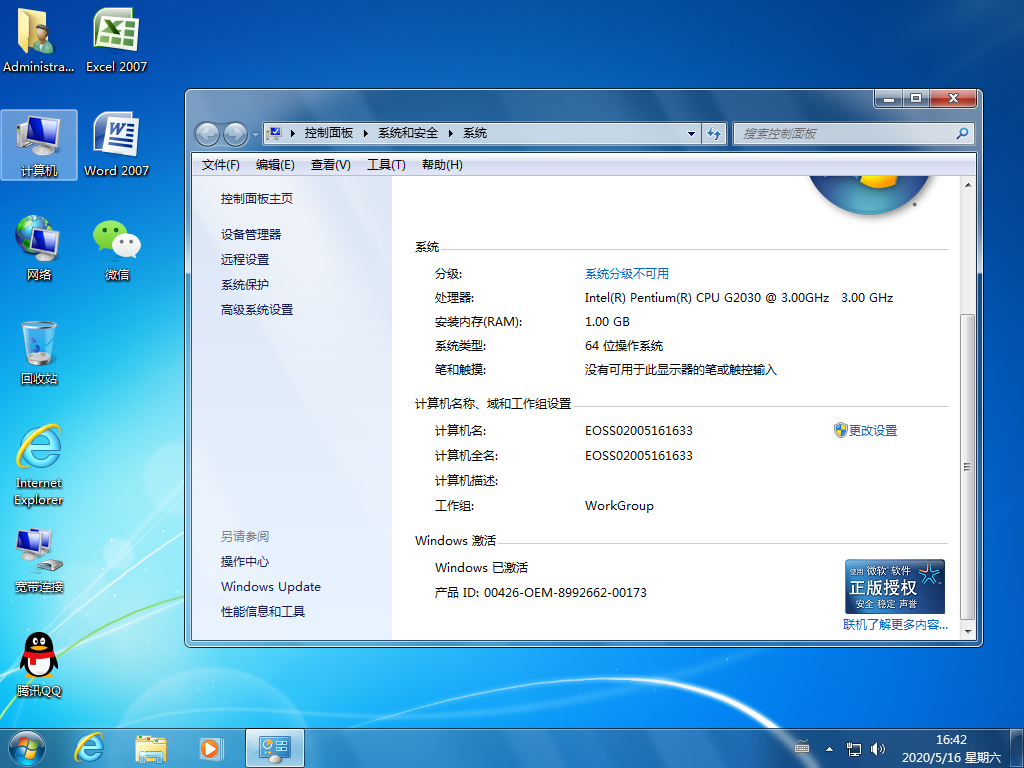Click the WorkGroup value text
The width and height of the screenshot is (1024, 768).
619,505
